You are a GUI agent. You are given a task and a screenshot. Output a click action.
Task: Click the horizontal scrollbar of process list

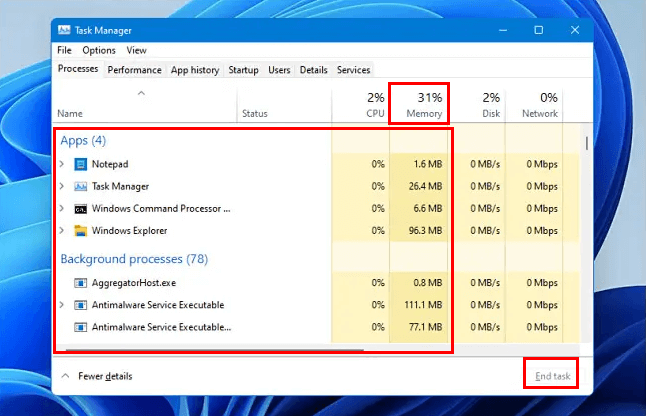(210, 350)
